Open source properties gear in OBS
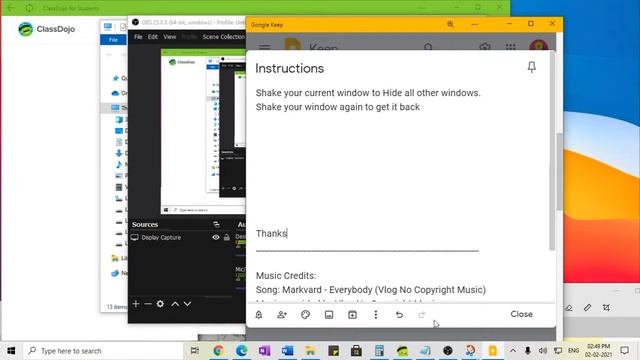The width and height of the screenshot is (640, 360). pyautogui.click(x=160, y=304)
